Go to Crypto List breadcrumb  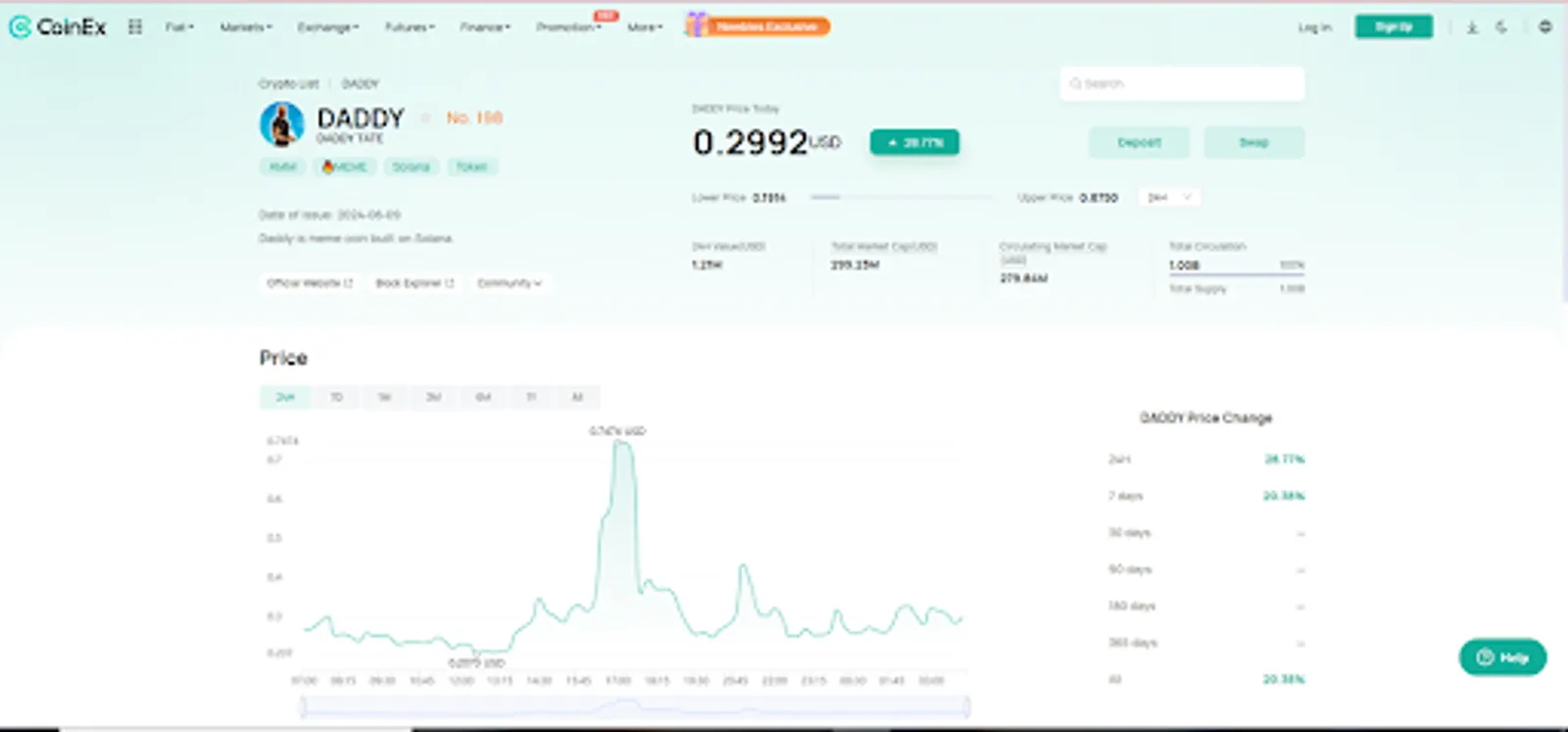tap(289, 84)
